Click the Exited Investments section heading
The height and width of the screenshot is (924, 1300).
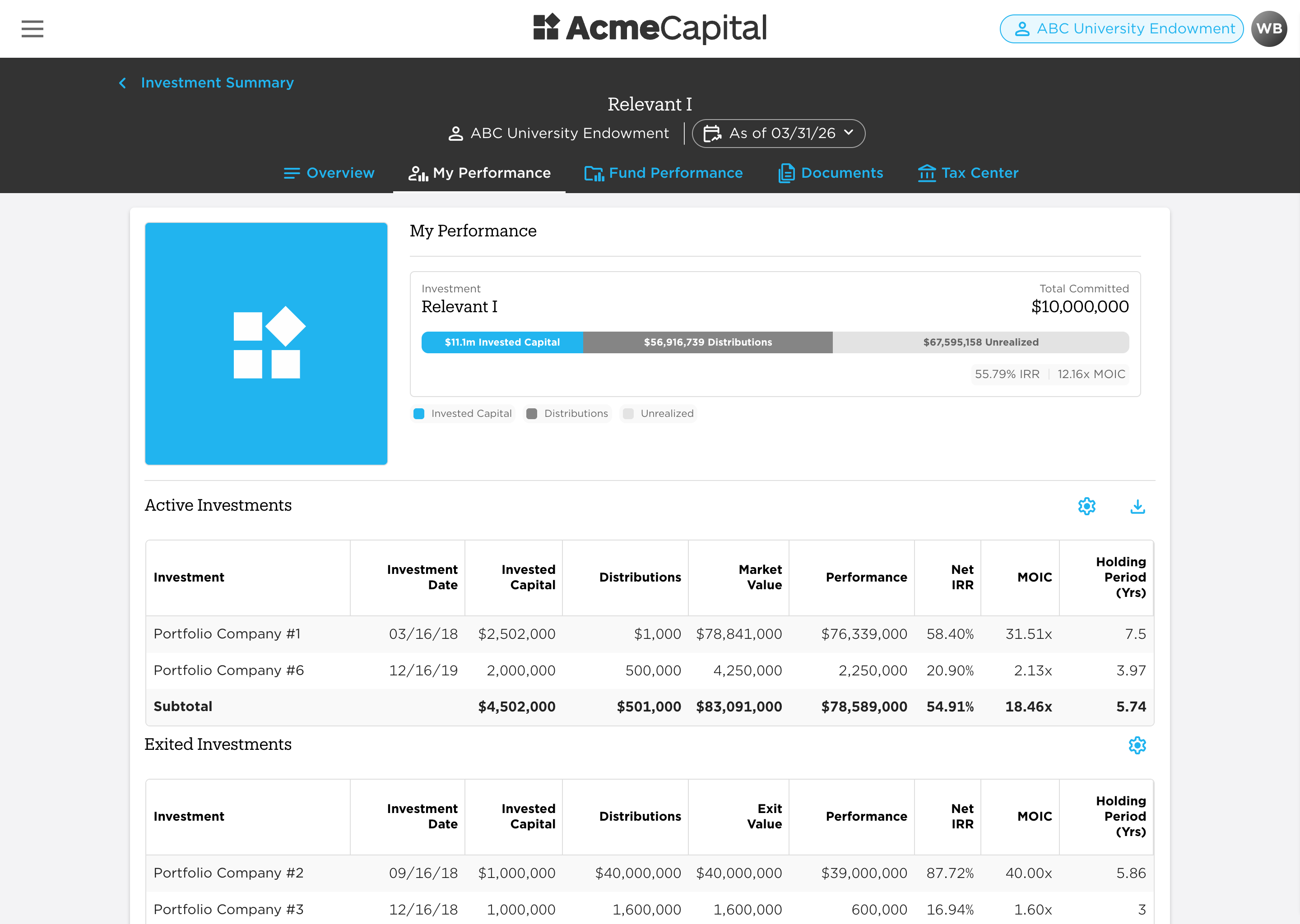click(x=218, y=744)
